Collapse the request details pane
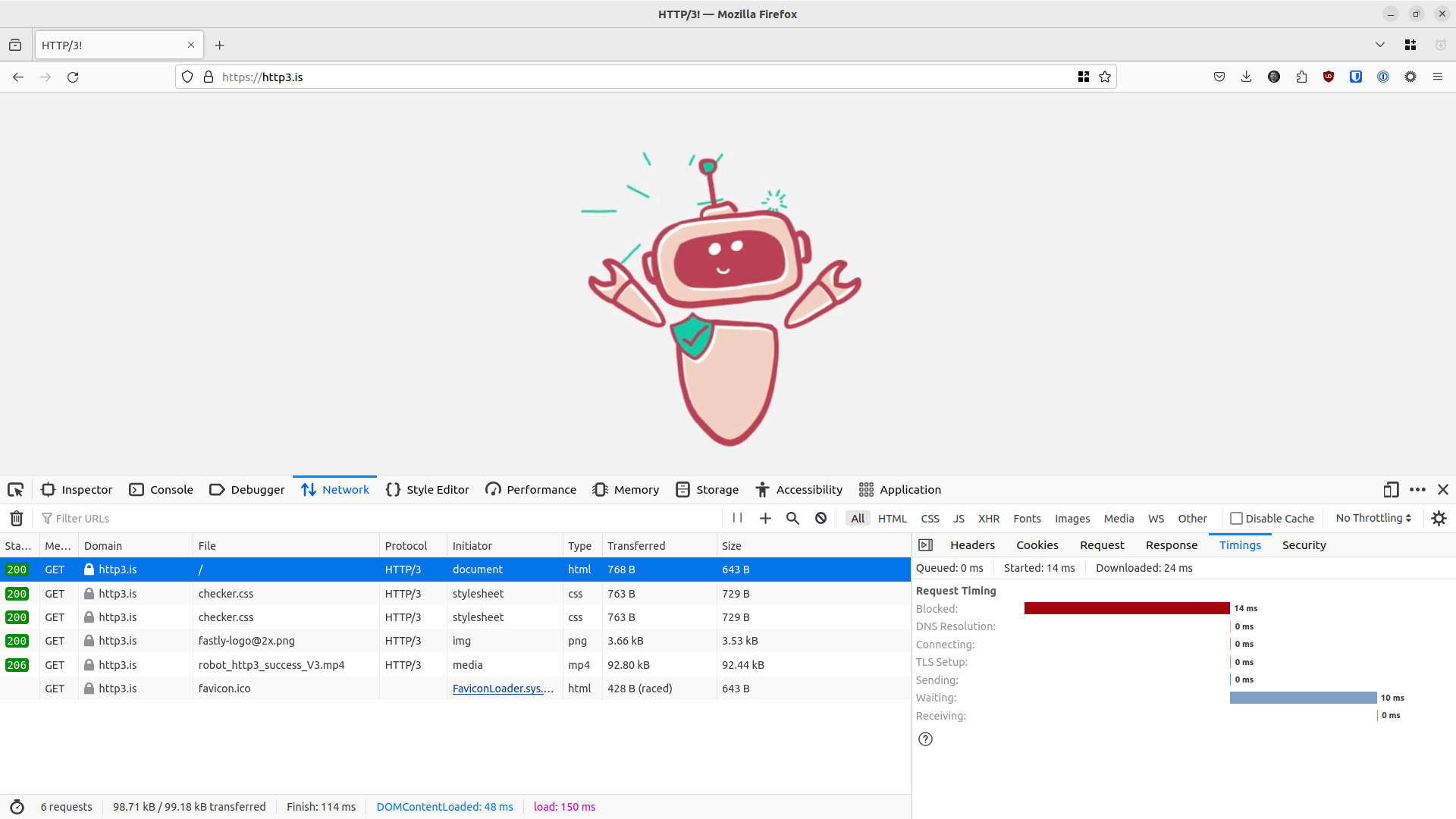 925,545
